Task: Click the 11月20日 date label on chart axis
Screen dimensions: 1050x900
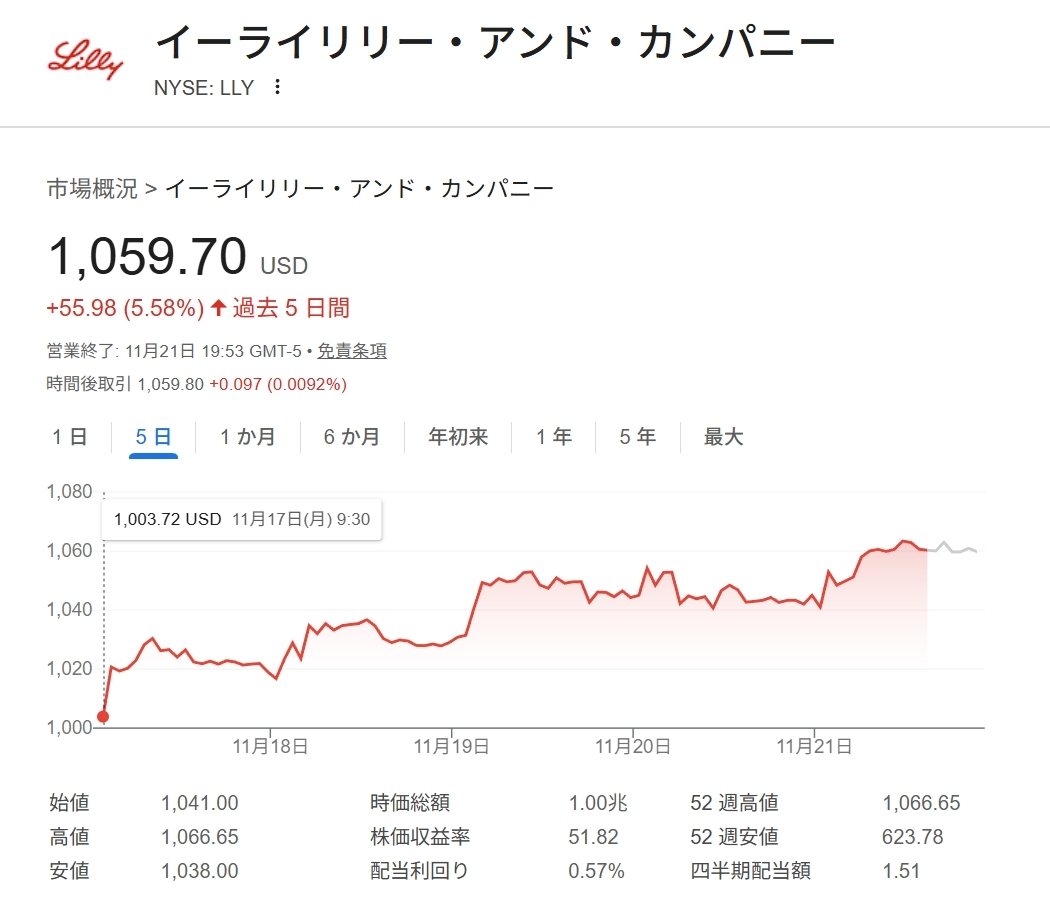Action: [x=632, y=746]
